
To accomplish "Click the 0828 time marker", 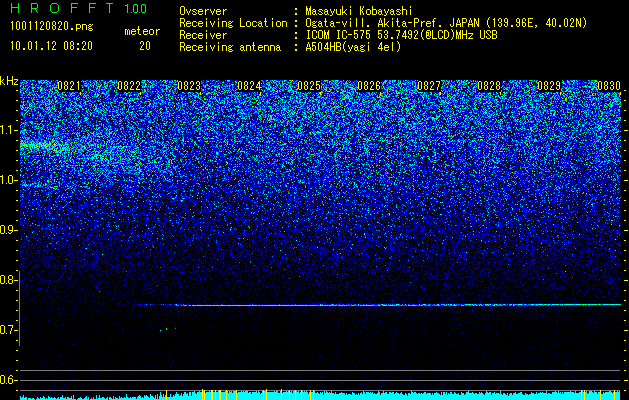I will coord(489,86).
